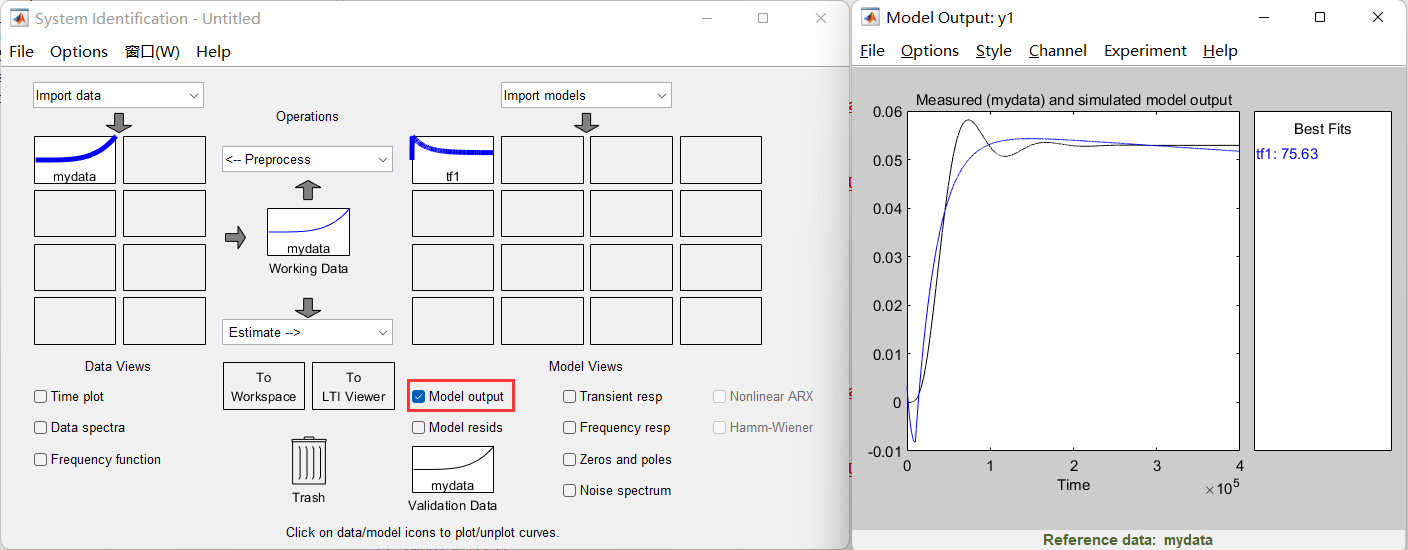Select the tf1 model icon
The height and width of the screenshot is (550, 1408).
[453, 160]
